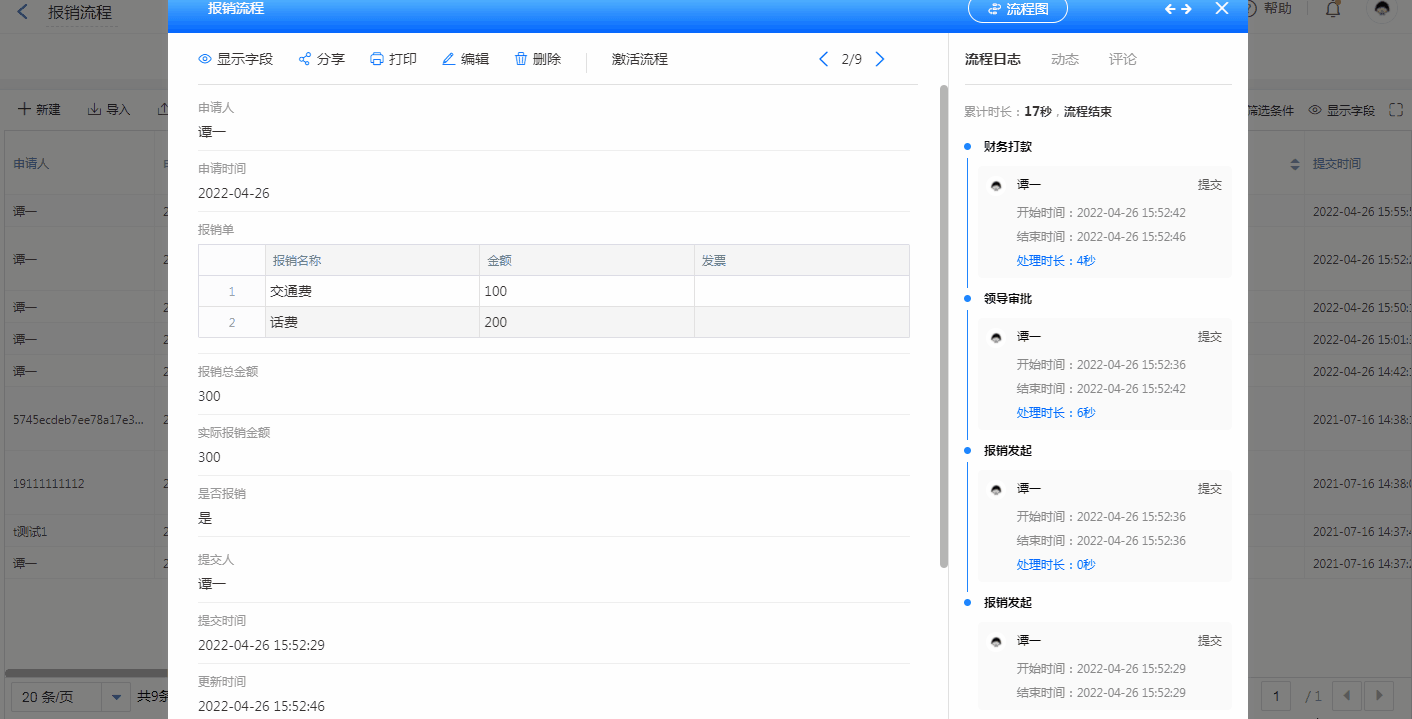Image resolution: width=1412 pixels, height=719 pixels.
Task: Sort column using arrows beside 提交时间
Action: coord(1295,164)
